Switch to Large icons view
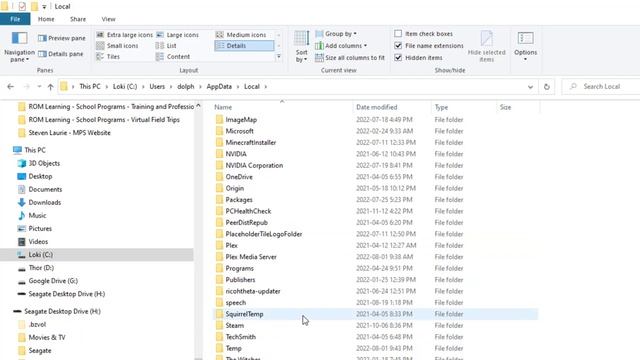 (178, 35)
